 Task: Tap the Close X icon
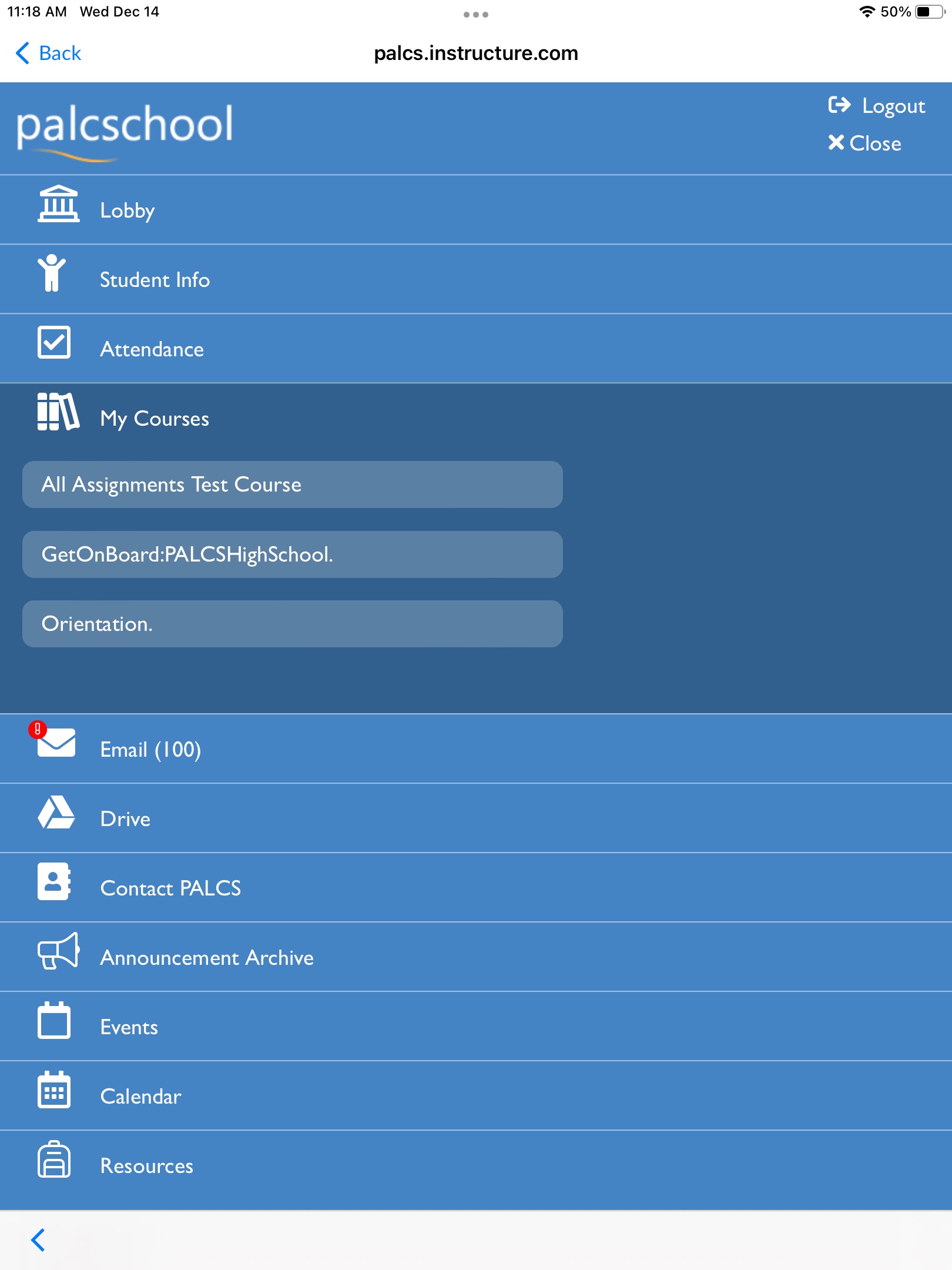[836, 142]
